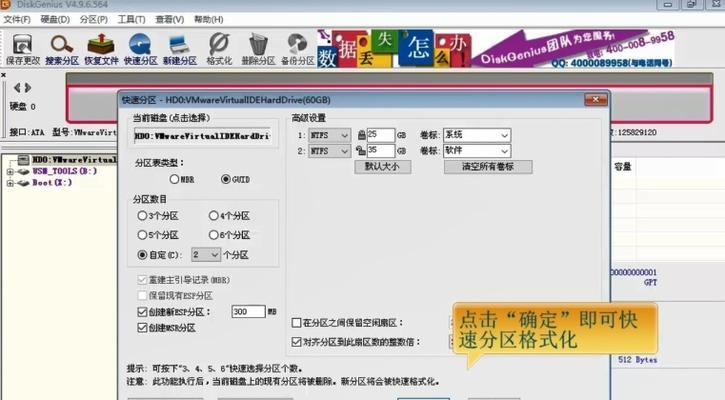Screen dimensions: 725x400
Task: Click the lock icon beside partition 1 size
Action: coord(362,135)
